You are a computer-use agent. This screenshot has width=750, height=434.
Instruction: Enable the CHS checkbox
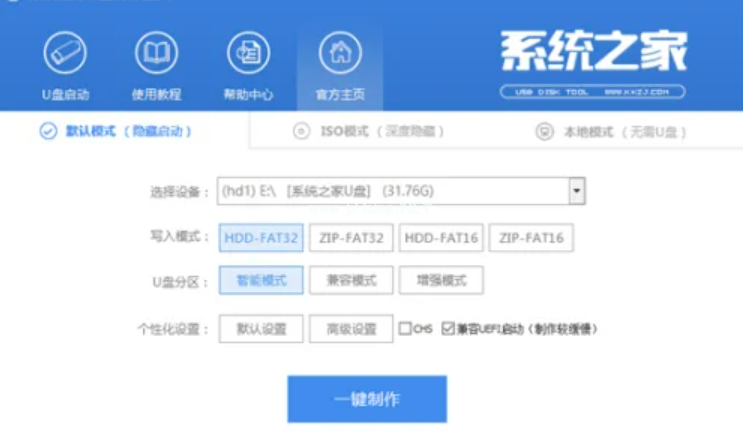click(x=405, y=328)
